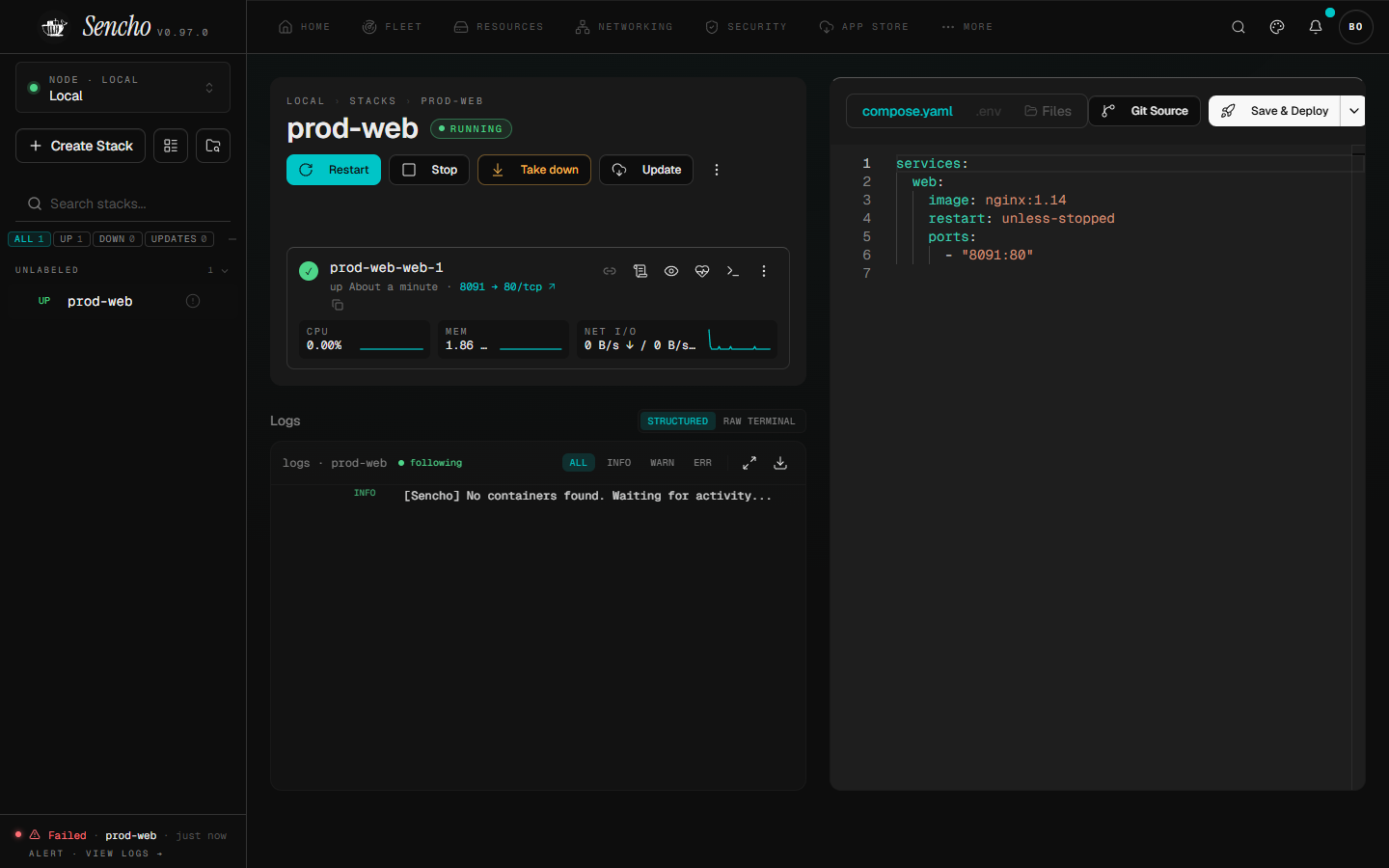Click the alert triangle icon in failed notice

[x=35, y=835]
